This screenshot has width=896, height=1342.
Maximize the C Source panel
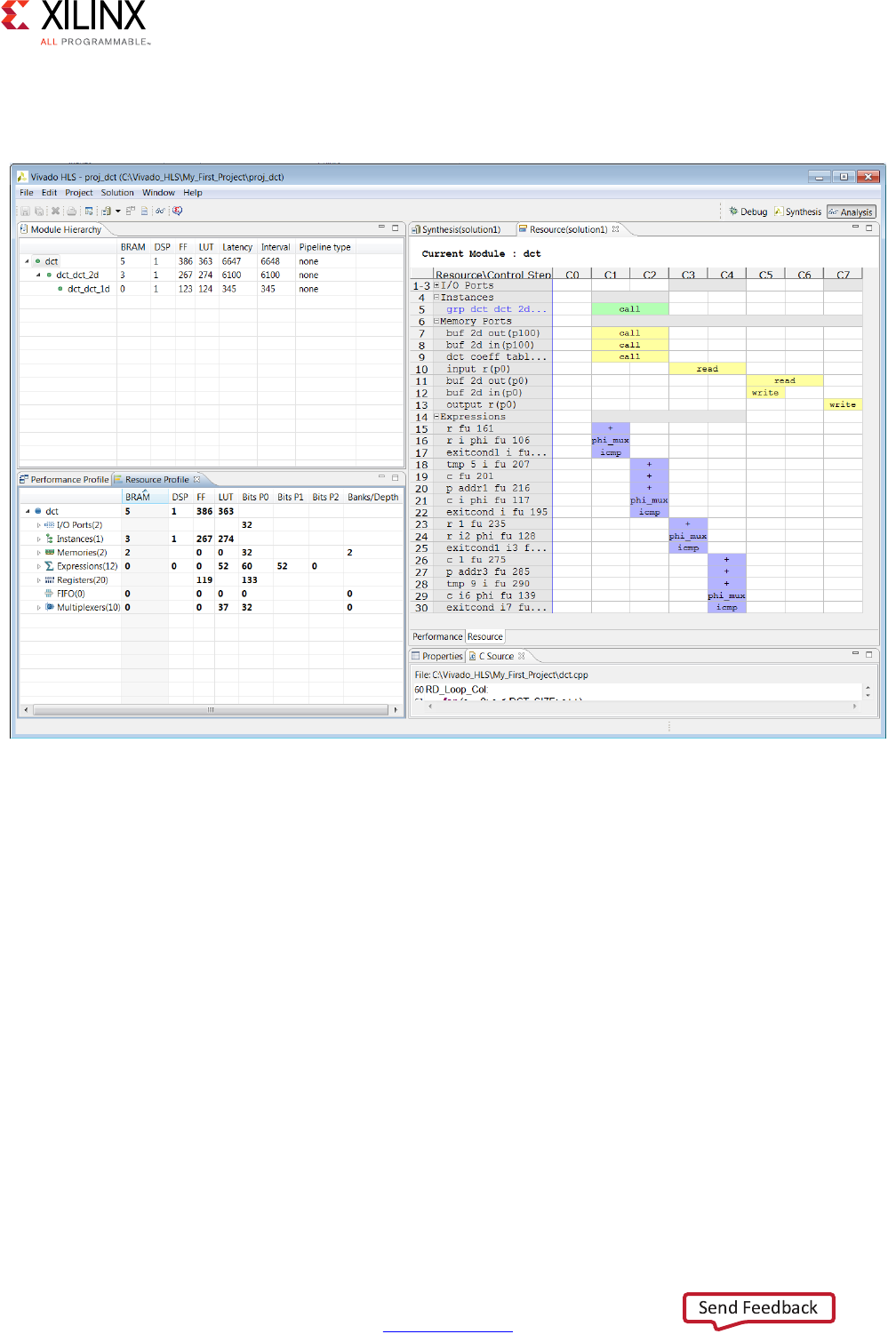pos(869,653)
